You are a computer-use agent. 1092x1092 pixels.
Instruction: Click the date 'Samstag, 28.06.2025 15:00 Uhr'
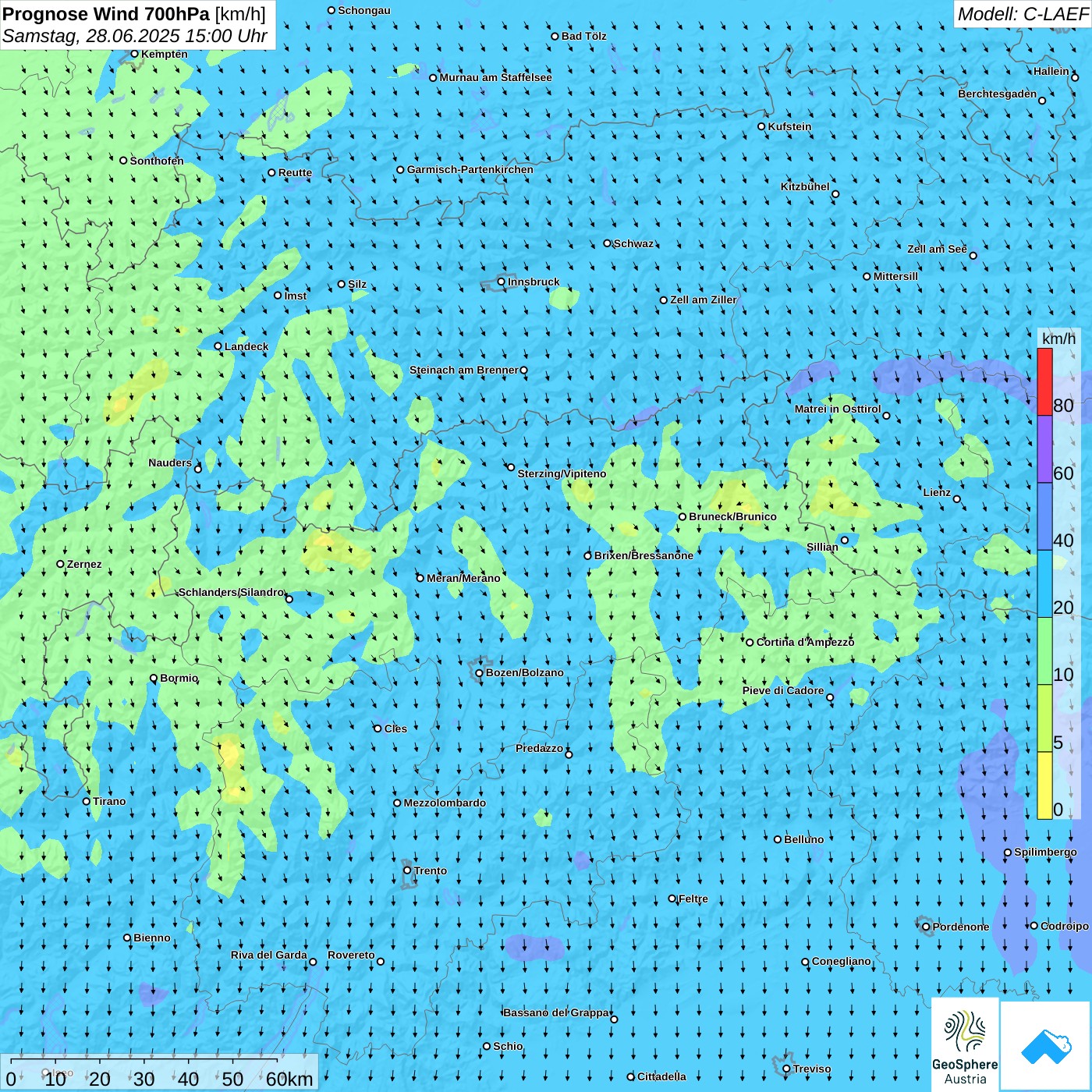click(135, 37)
